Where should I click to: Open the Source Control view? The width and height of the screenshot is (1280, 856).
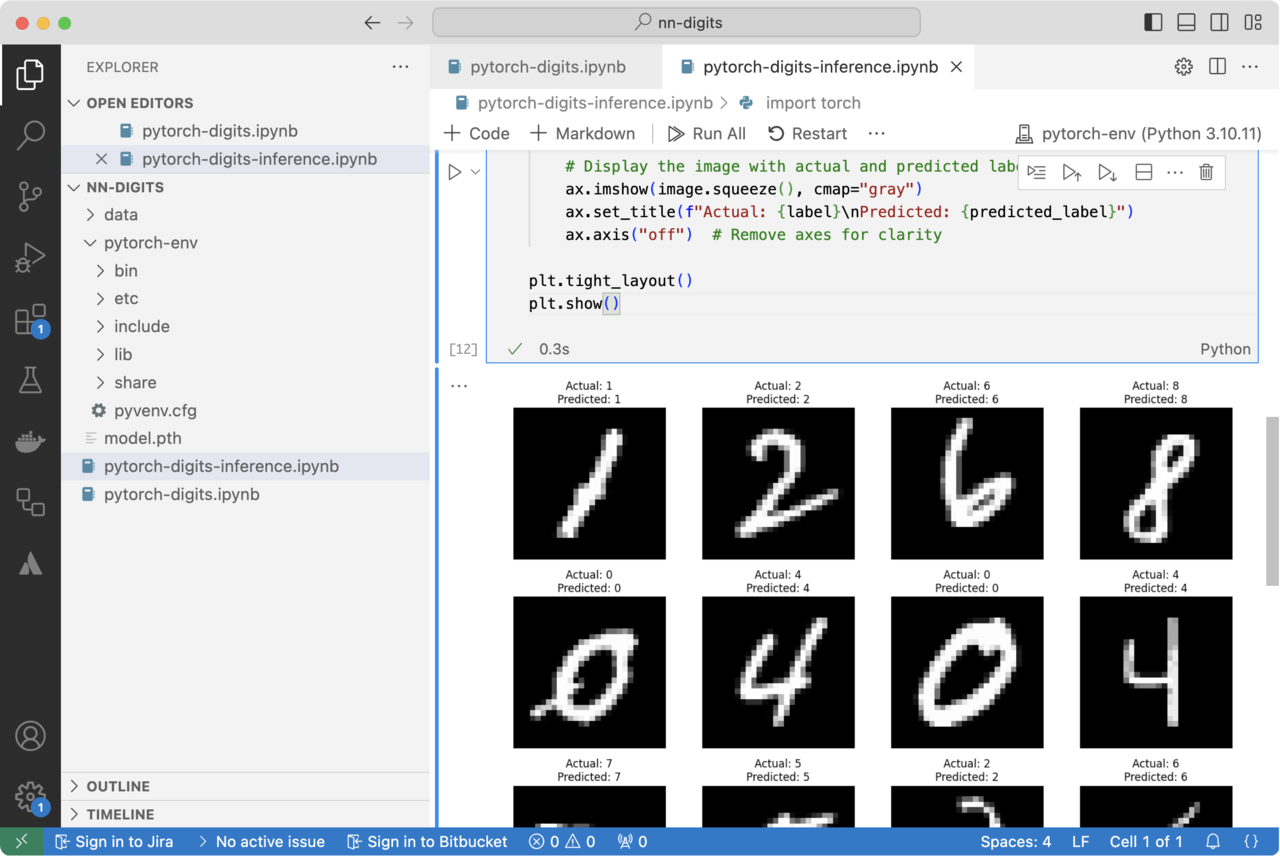coord(30,196)
